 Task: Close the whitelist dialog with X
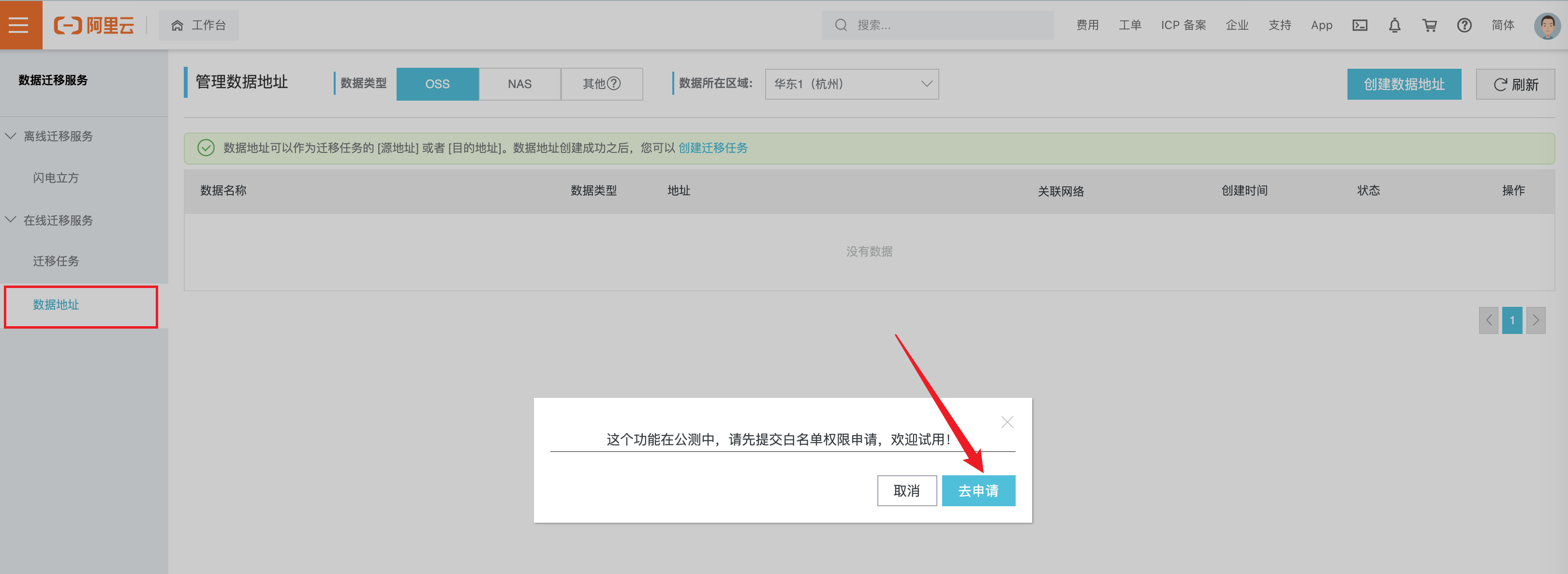click(x=1007, y=422)
